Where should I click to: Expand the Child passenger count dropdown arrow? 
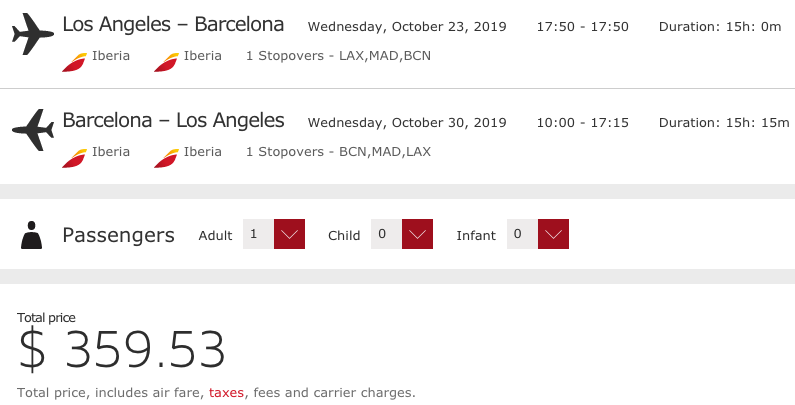click(x=417, y=234)
